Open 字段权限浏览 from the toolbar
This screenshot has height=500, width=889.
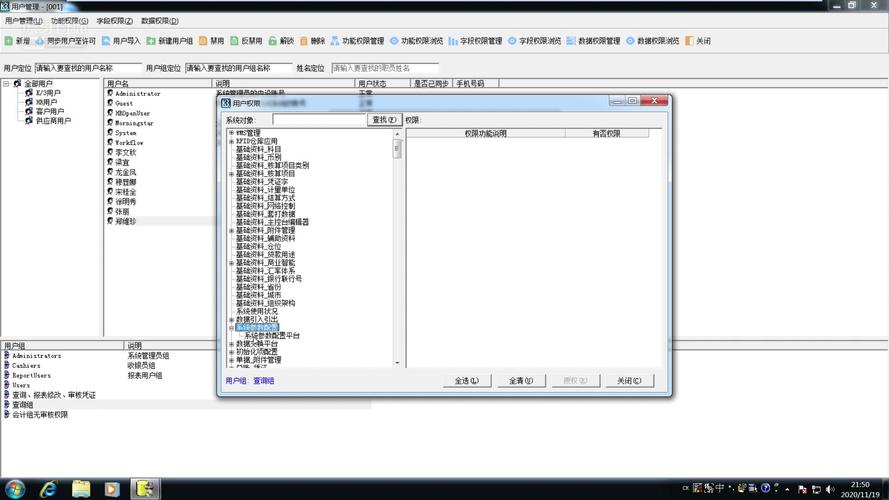535,41
